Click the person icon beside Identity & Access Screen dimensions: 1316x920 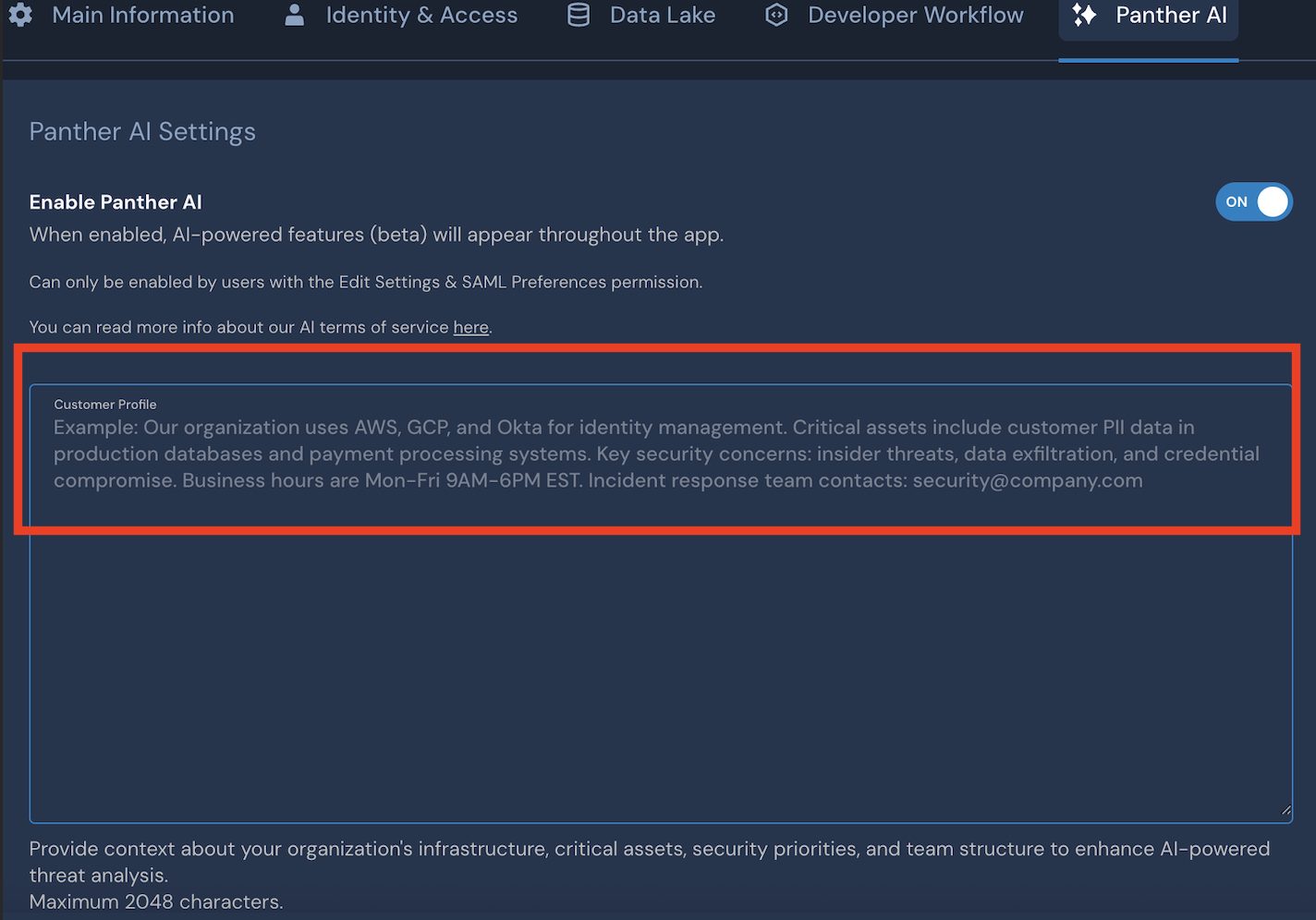pos(294,15)
